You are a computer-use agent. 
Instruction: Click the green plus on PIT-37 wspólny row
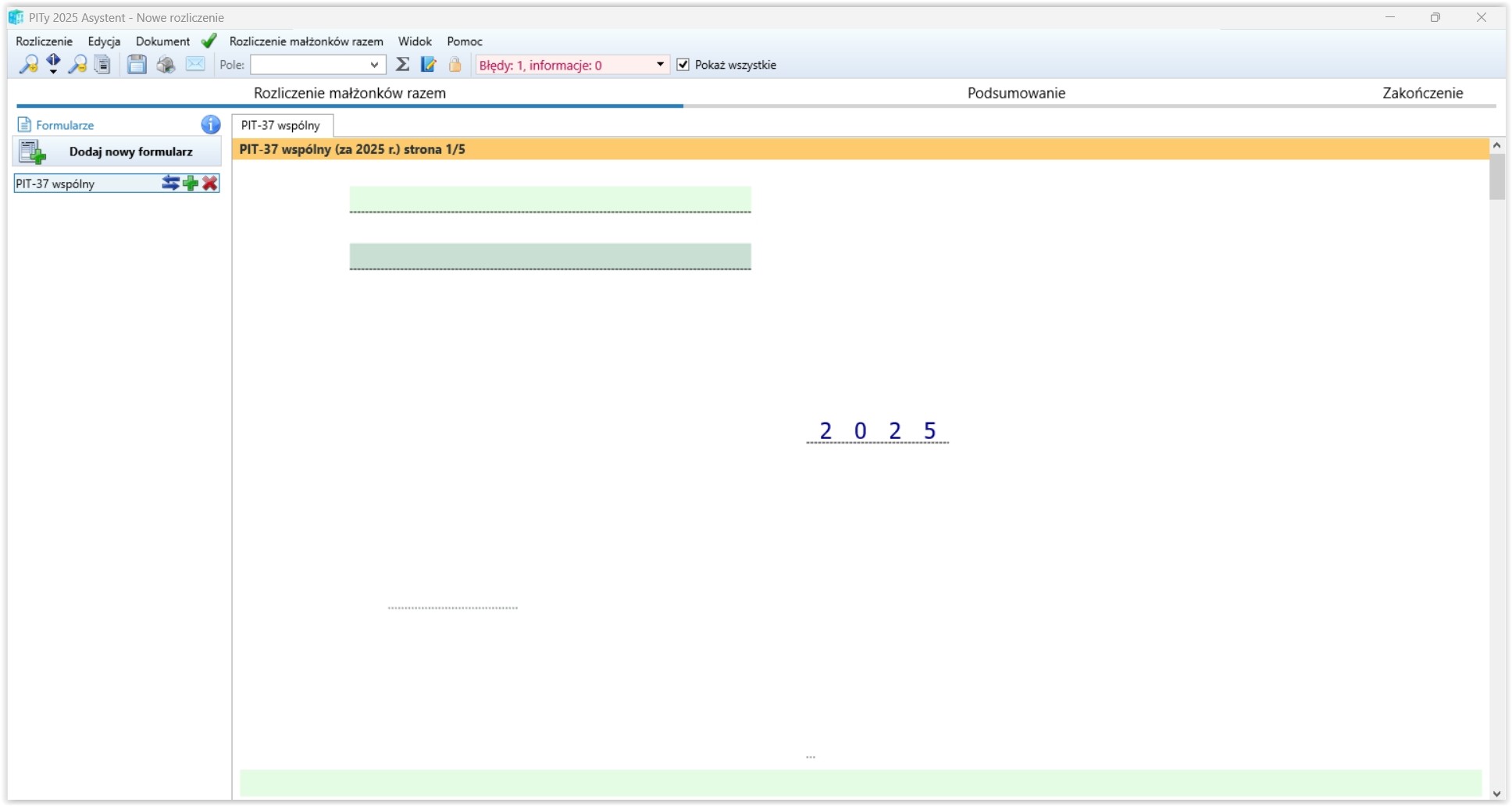tap(191, 184)
